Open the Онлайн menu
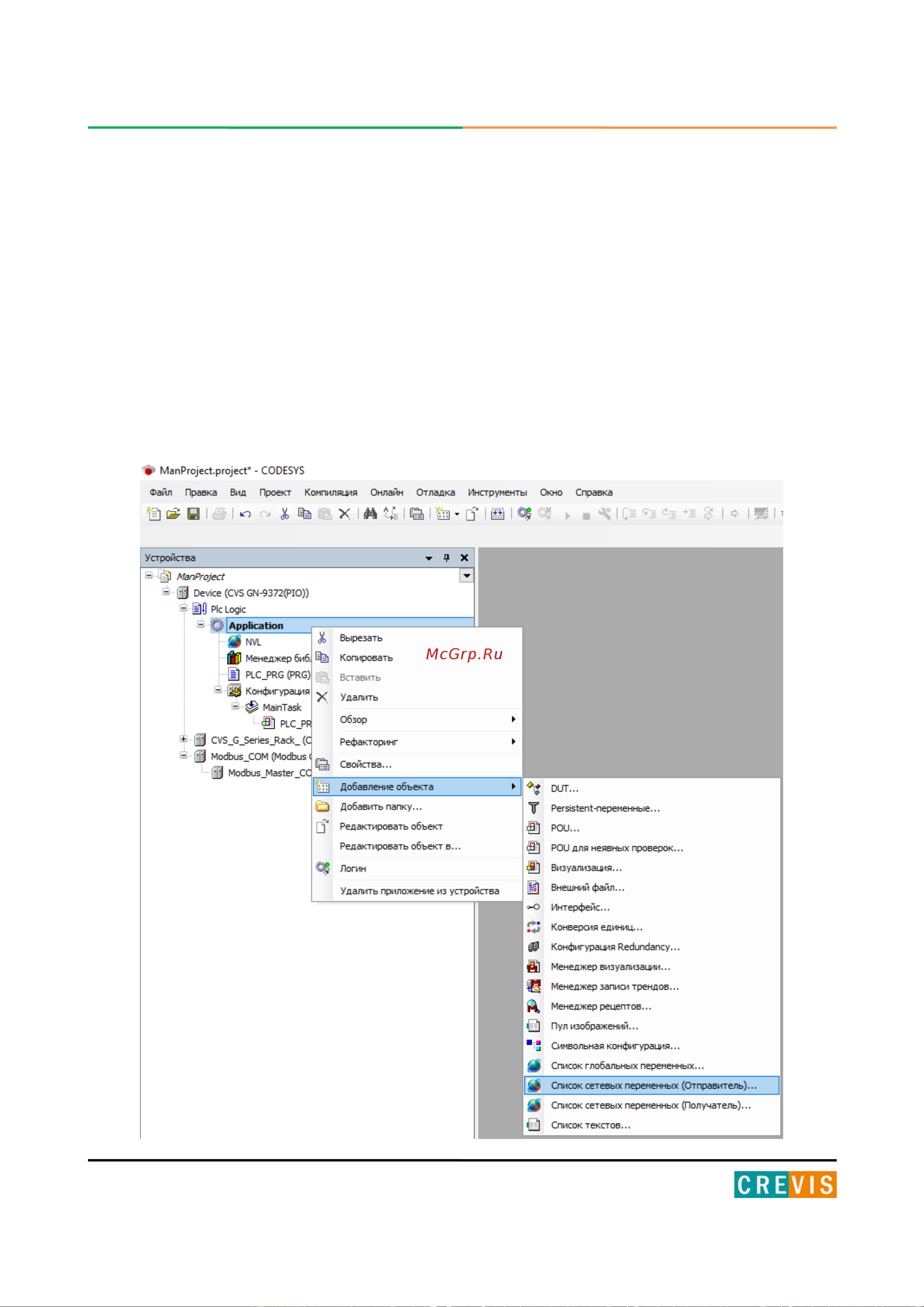 (387, 492)
